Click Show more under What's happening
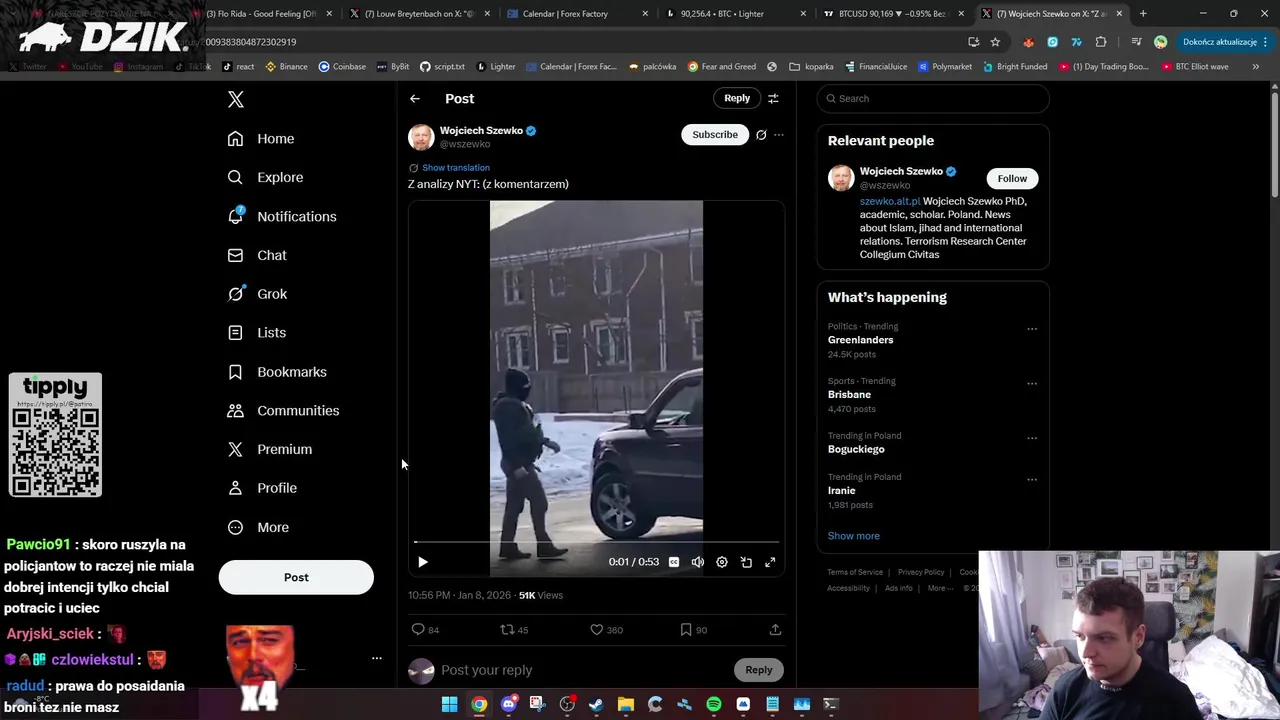The width and height of the screenshot is (1280, 720). [x=853, y=536]
